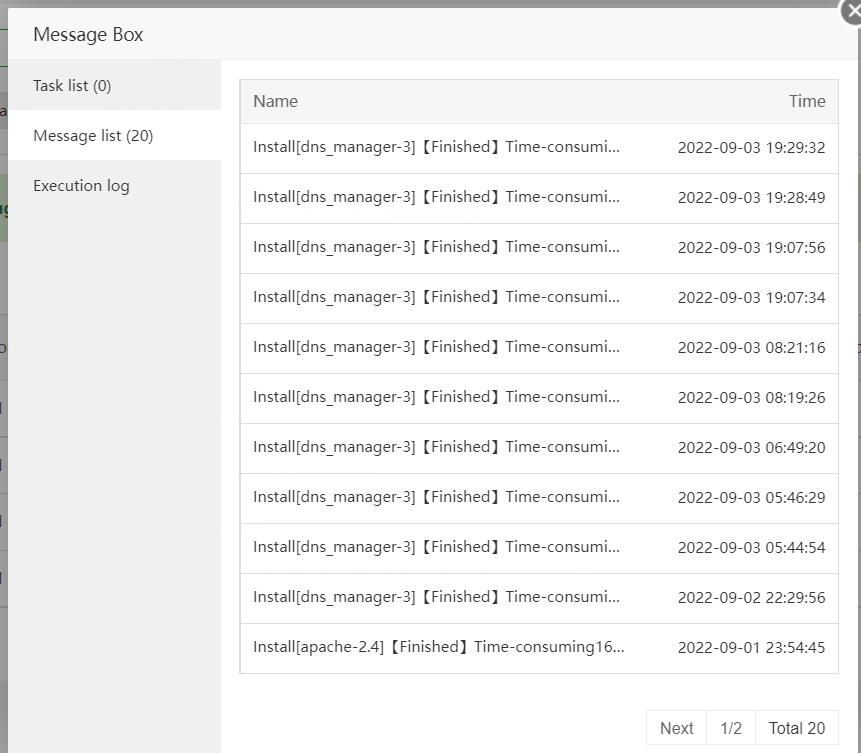Switch to the Execution log tab
The image size is (861, 753).
click(81, 186)
